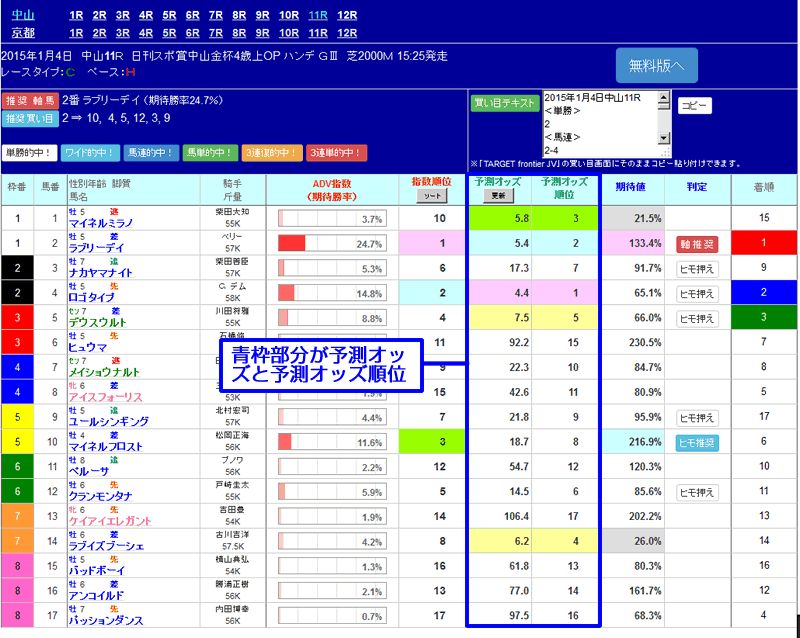This screenshot has height=638, width=800.
Task: Click inside the 買い目テキスト text area
Action: point(601,124)
